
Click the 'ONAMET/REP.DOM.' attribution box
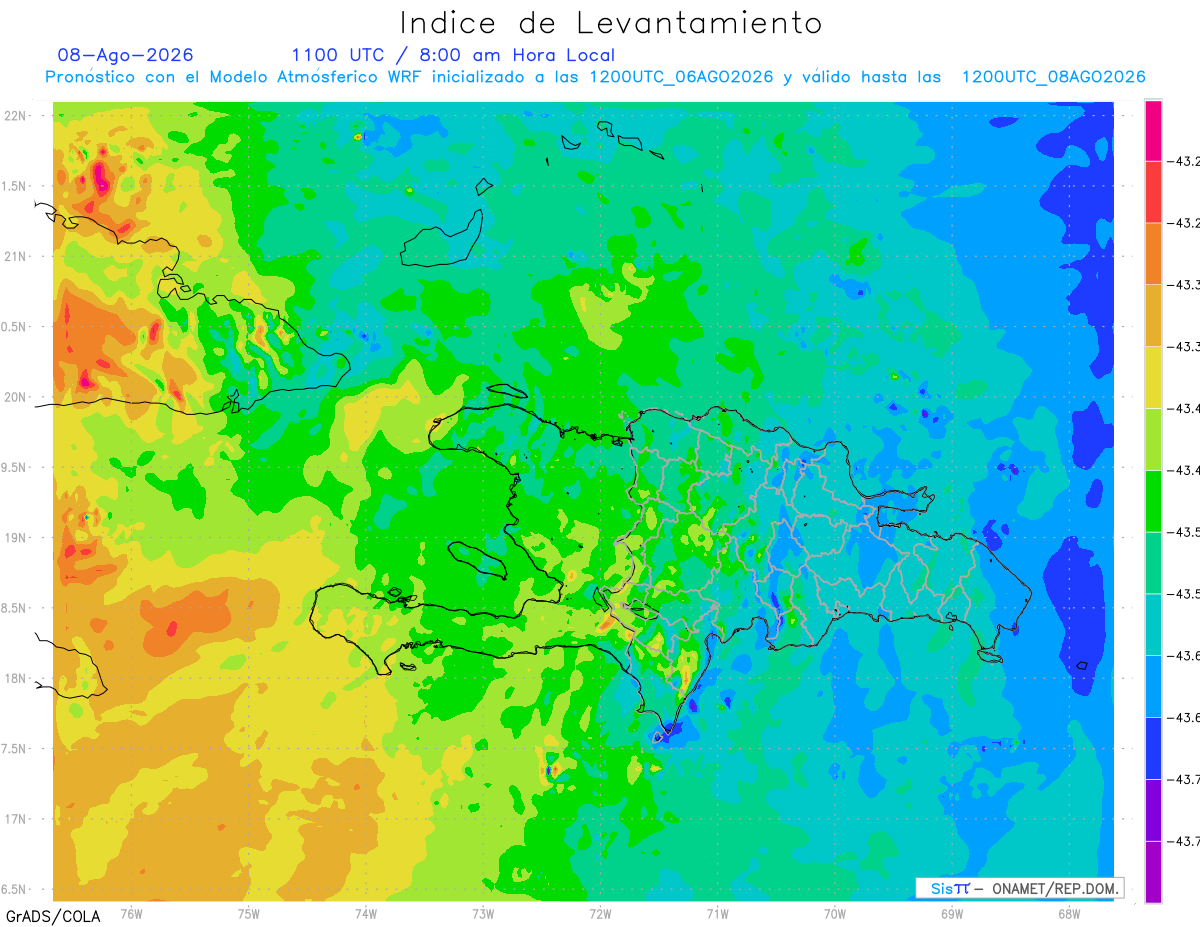point(1019,888)
